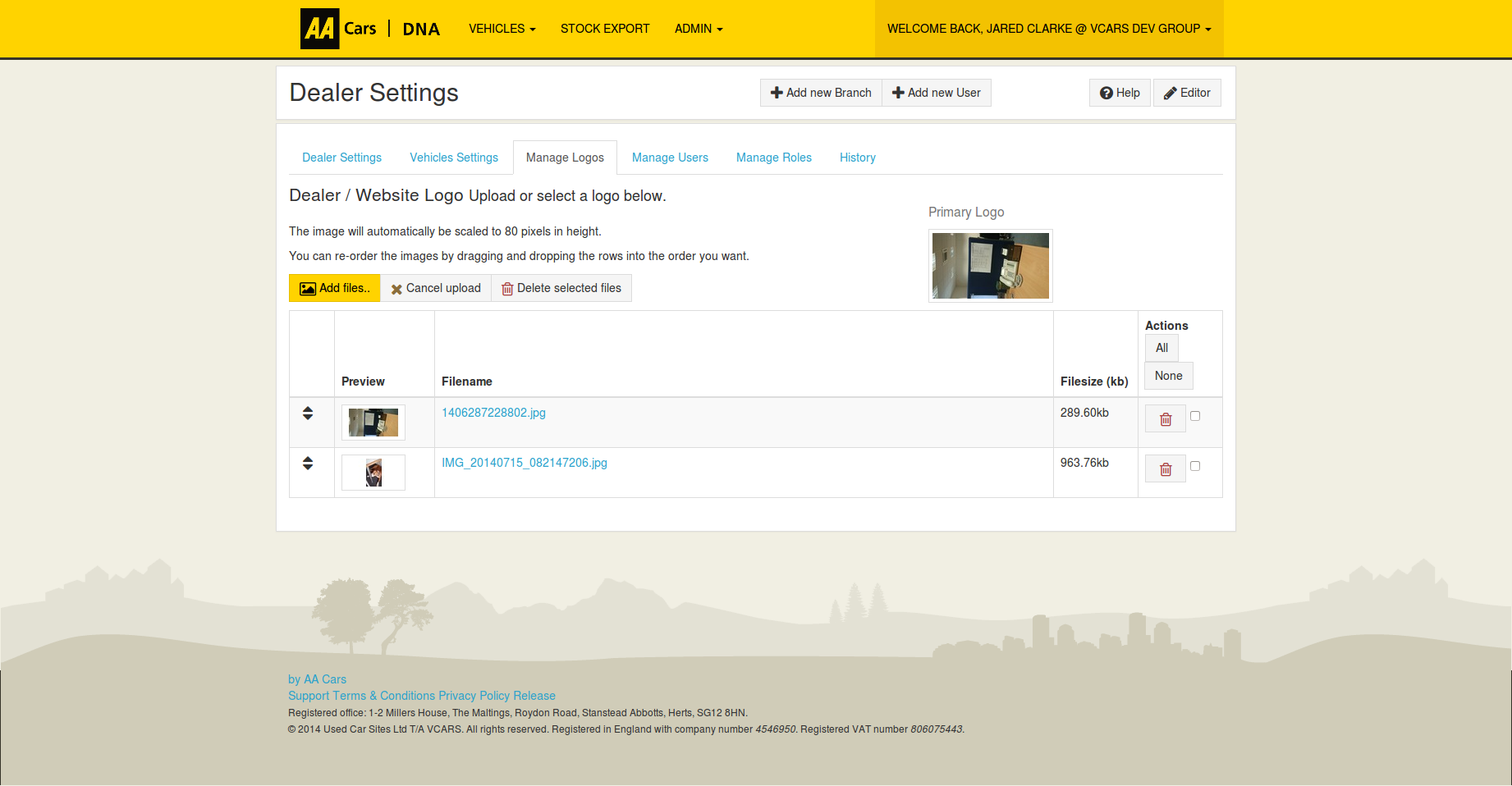Check the box next to IMG_20140715_082147206.jpg
Image resolution: width=1512 pixels, height=786 pixels.
1195,465
